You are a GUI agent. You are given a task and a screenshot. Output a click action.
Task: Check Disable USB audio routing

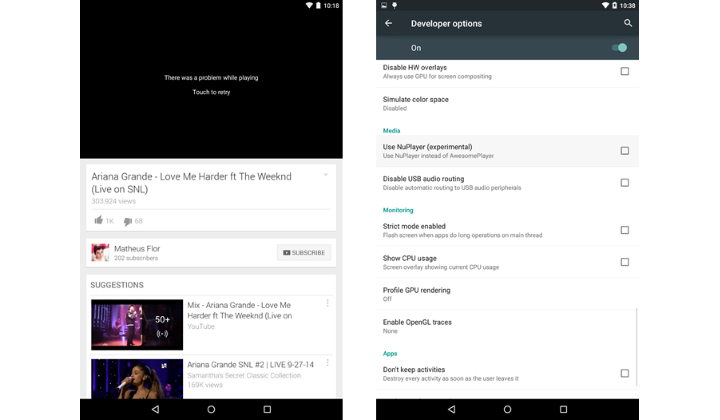[x=624, y=183]
